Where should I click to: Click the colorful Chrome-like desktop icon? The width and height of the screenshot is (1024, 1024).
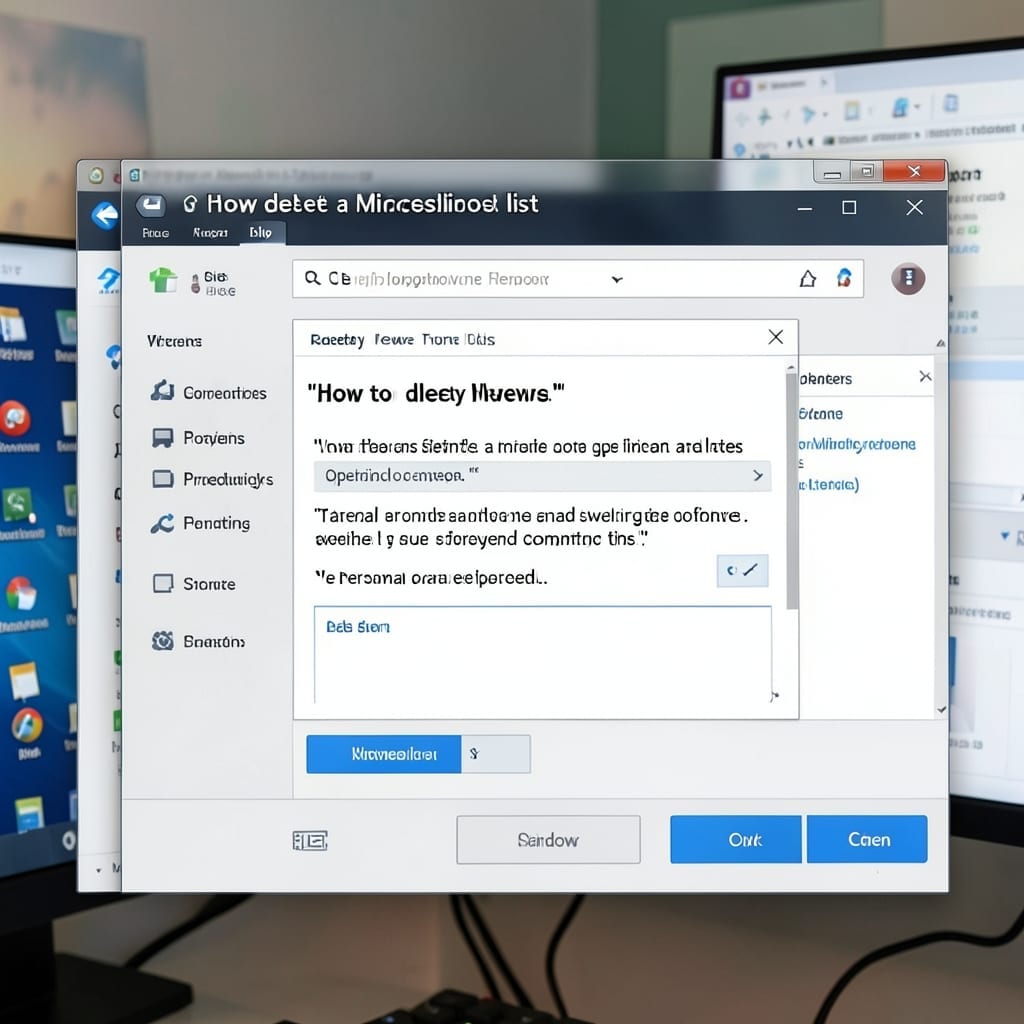click(22, 594)
